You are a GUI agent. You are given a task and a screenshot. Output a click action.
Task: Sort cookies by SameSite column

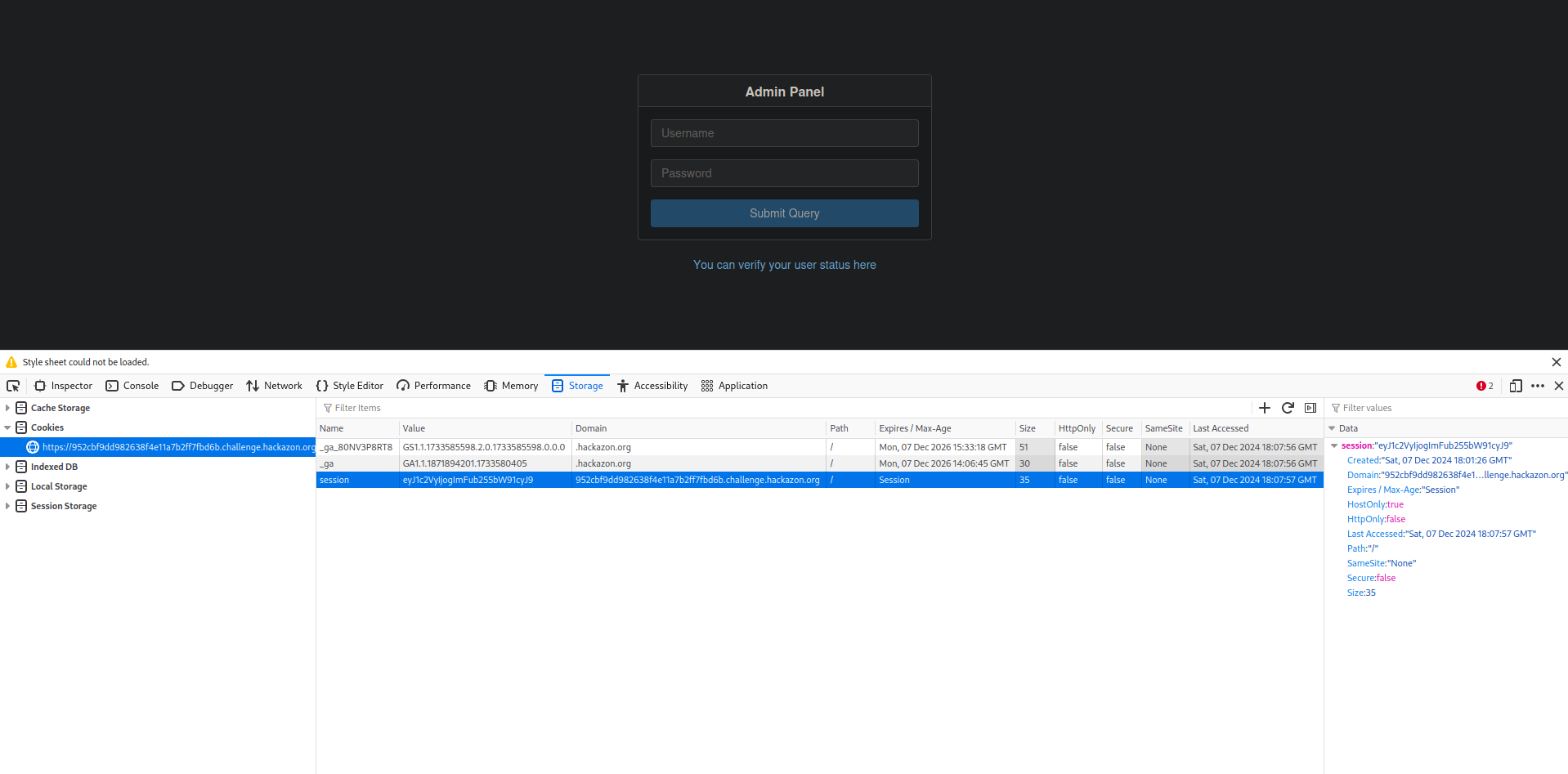pos(1165,428)
